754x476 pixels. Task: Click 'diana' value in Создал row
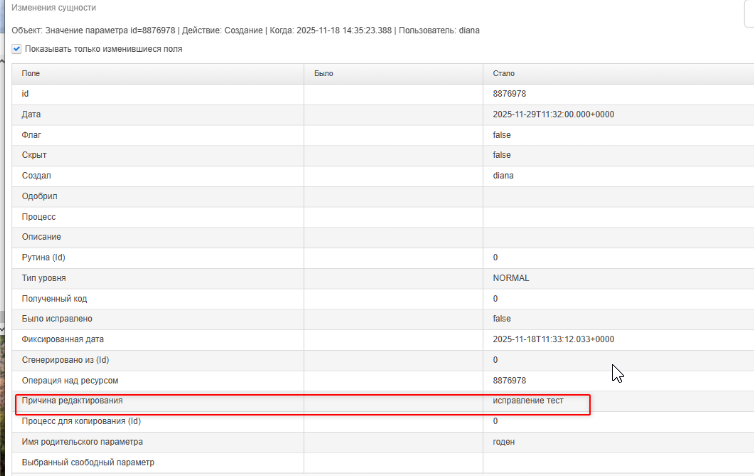(503, 175)
